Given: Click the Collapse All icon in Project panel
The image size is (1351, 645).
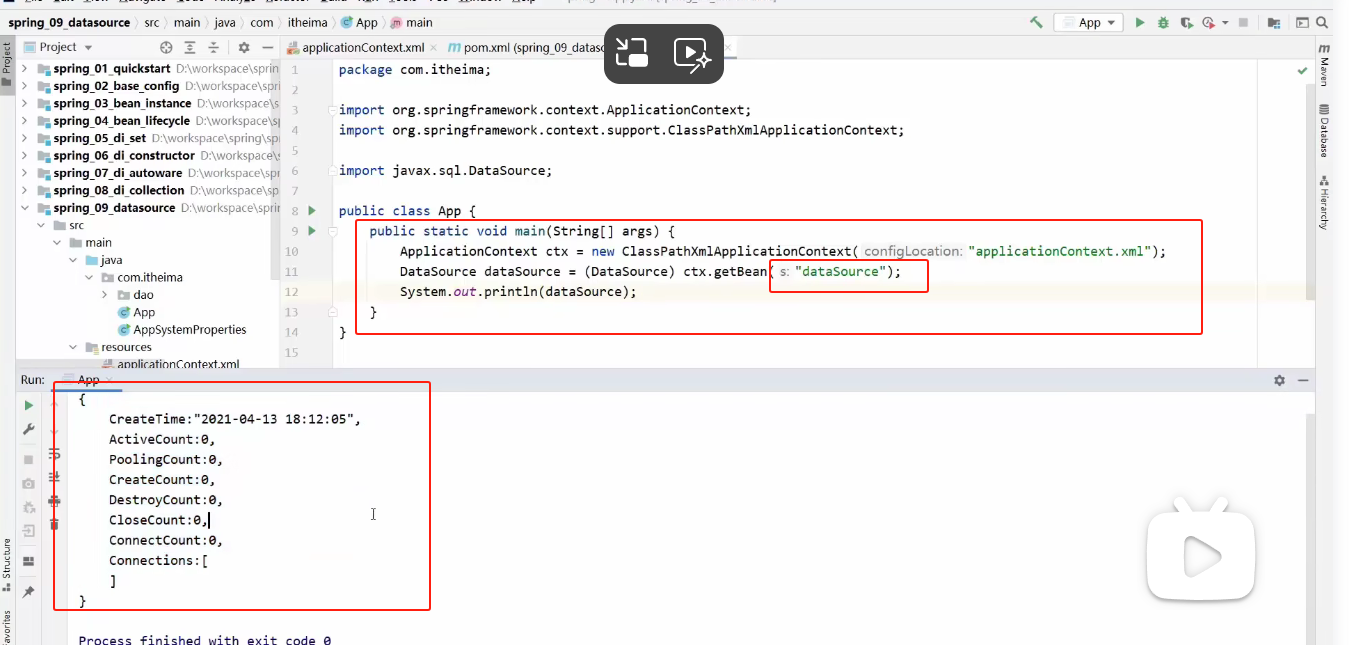Looking at the screenshot, I should (214, 47).
